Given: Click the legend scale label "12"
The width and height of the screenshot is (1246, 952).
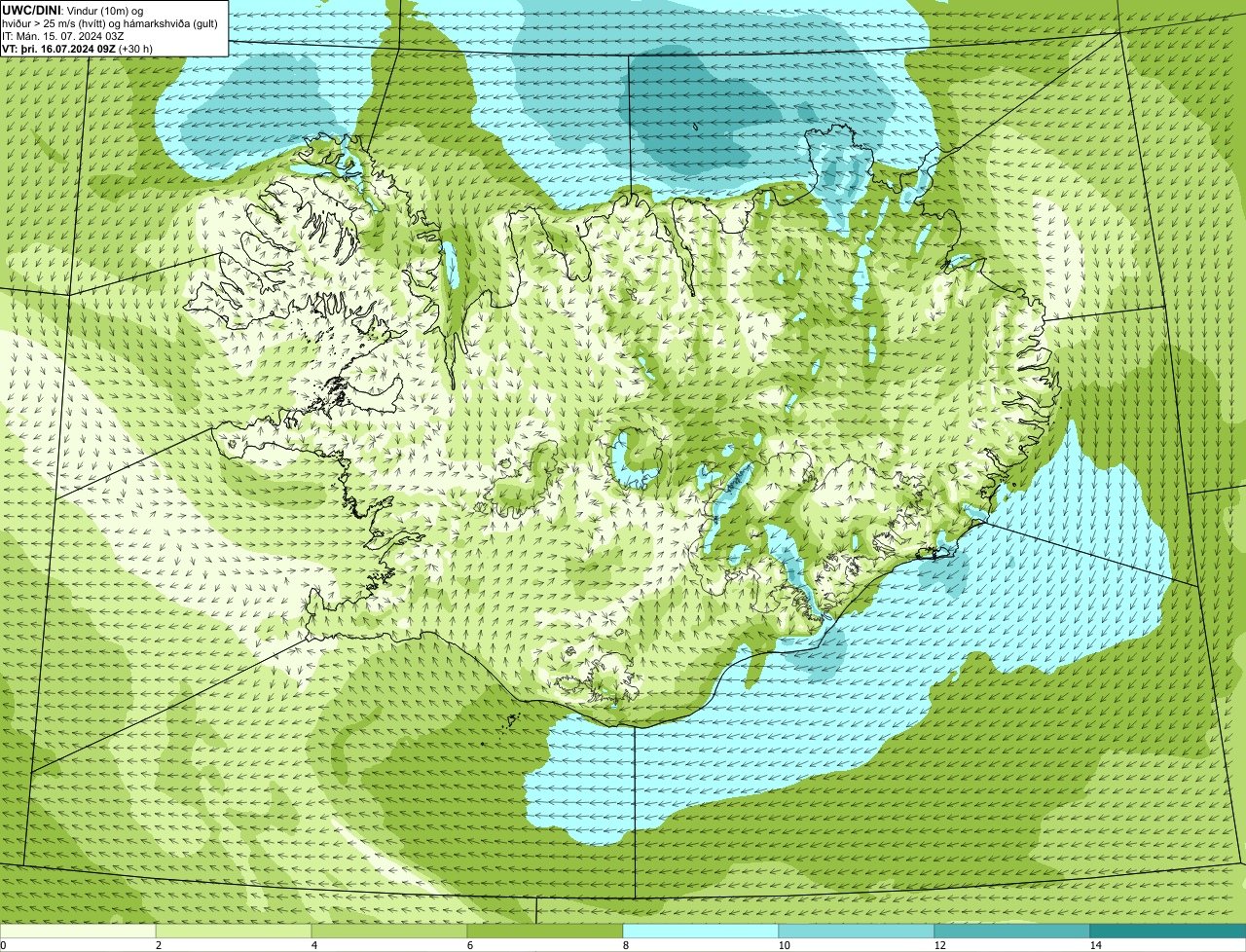Looking at the screenshot, I should click(939, 945).
